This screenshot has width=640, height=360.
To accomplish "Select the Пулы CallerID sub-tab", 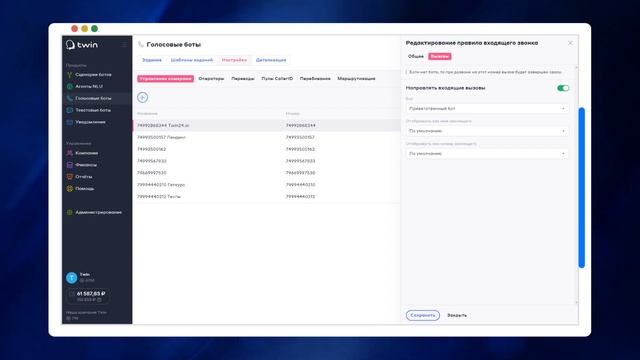I will (x=277, y=78).
